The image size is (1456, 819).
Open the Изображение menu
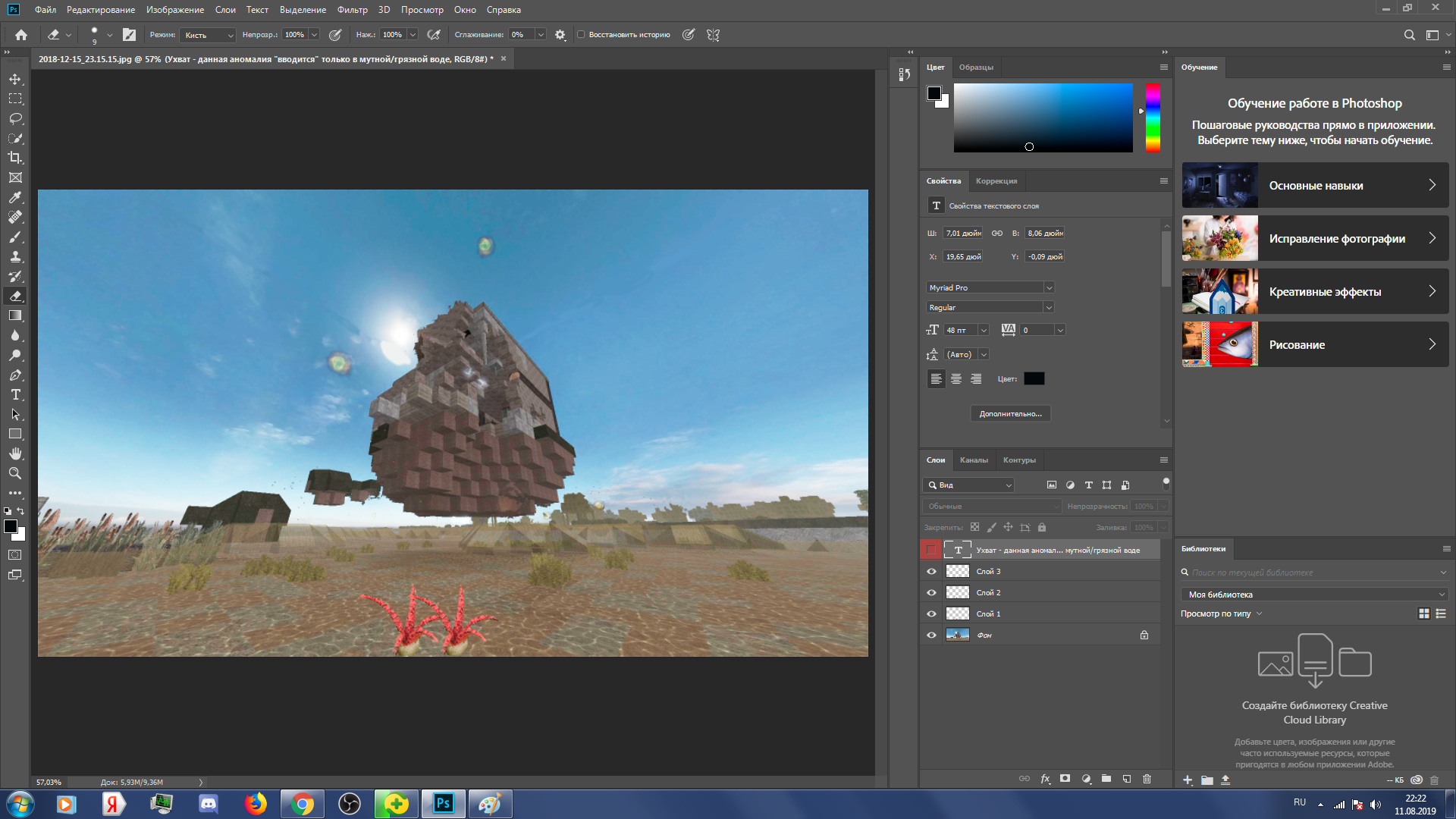point(175,10)
